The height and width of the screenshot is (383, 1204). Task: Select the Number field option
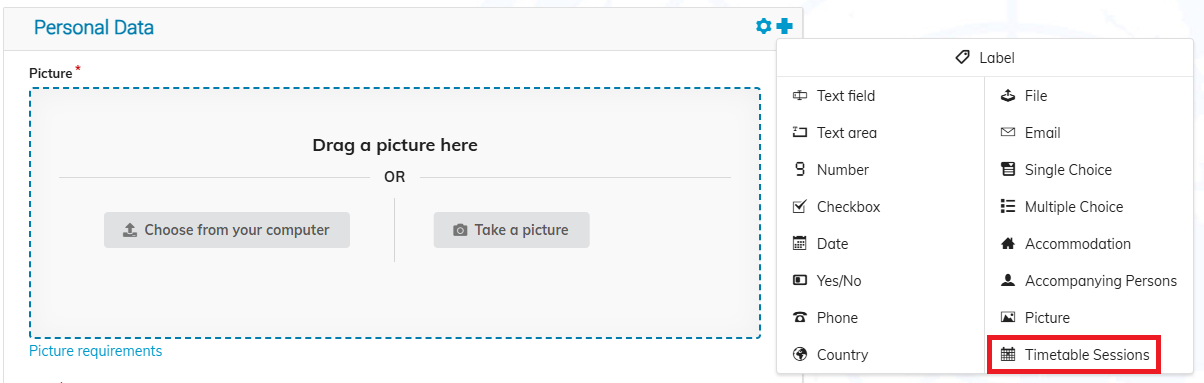coord(881,170)
